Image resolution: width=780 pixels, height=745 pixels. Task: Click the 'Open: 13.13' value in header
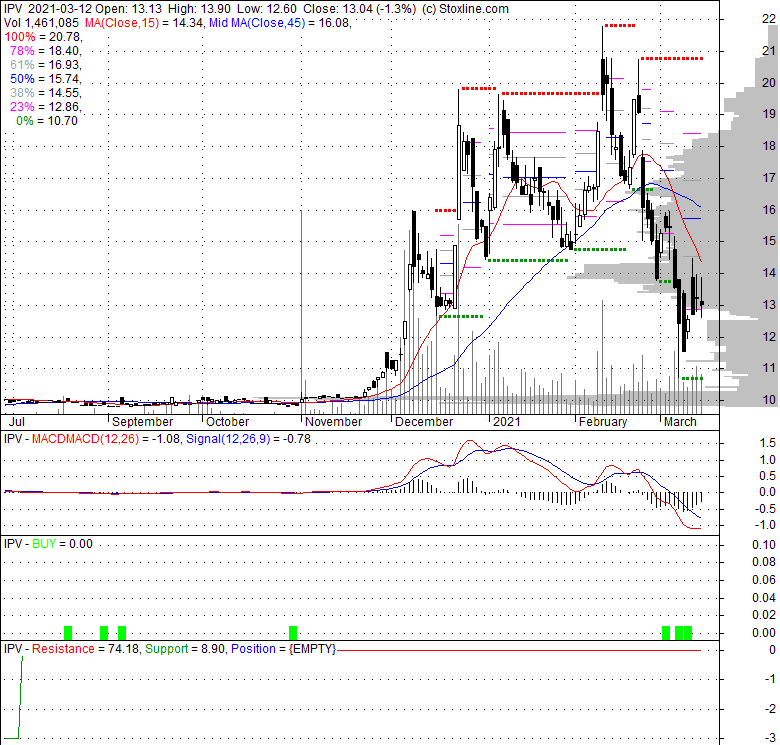click(x=128, y=9)
